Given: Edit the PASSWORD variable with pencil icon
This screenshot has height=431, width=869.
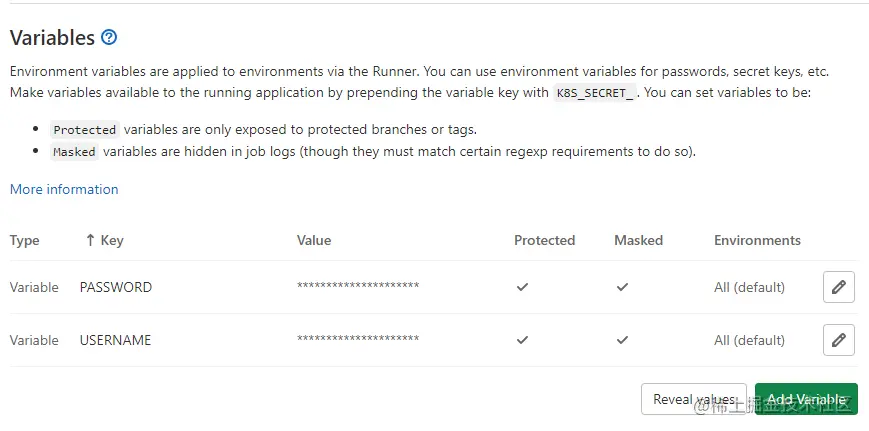Looking at the screenshot, I should click(839, 287).
